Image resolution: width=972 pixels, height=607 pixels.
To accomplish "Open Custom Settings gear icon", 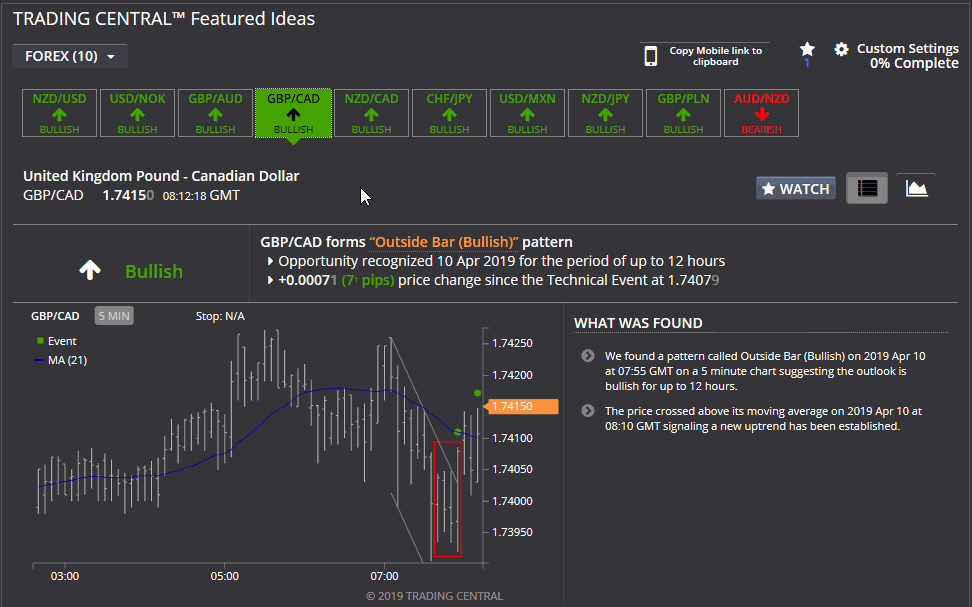I will click(x=841, y=50).
